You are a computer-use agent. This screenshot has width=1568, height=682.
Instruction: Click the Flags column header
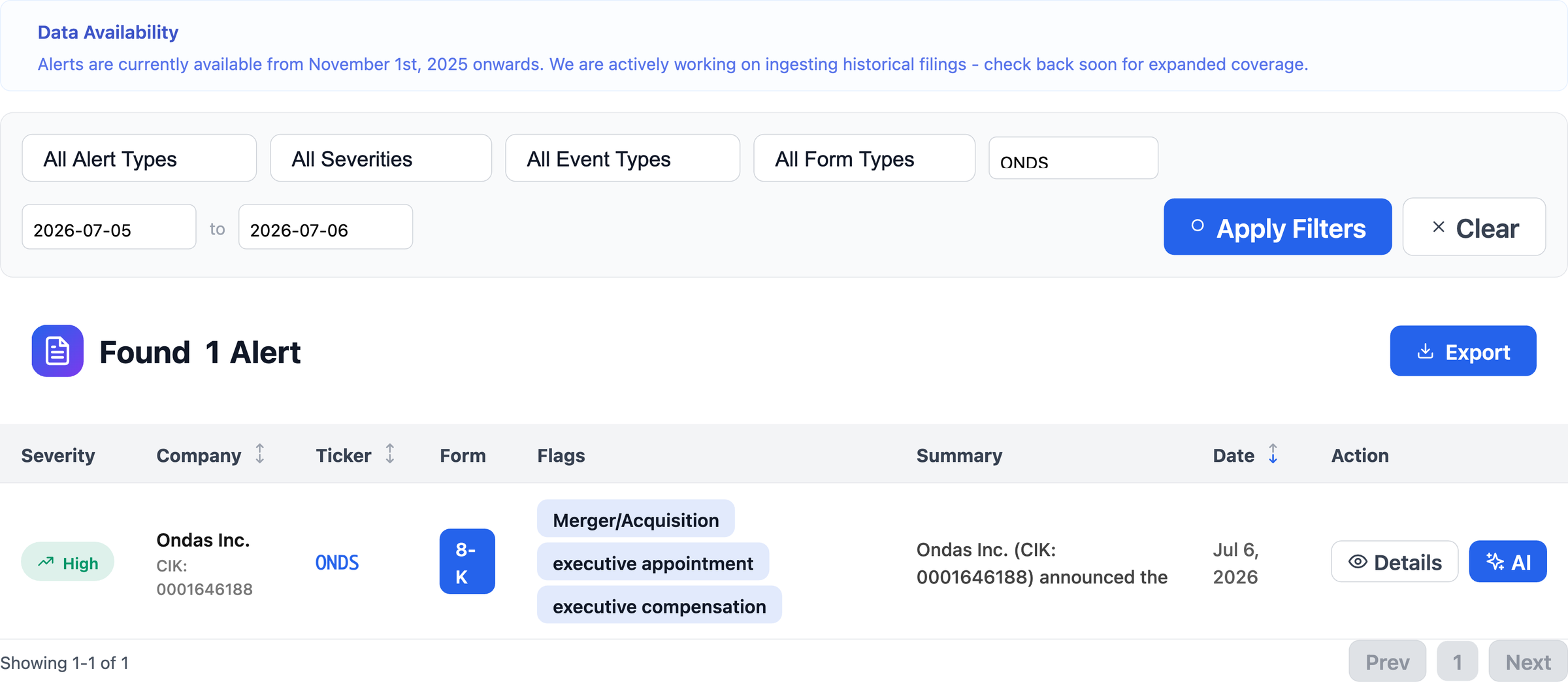click(561, 455)
